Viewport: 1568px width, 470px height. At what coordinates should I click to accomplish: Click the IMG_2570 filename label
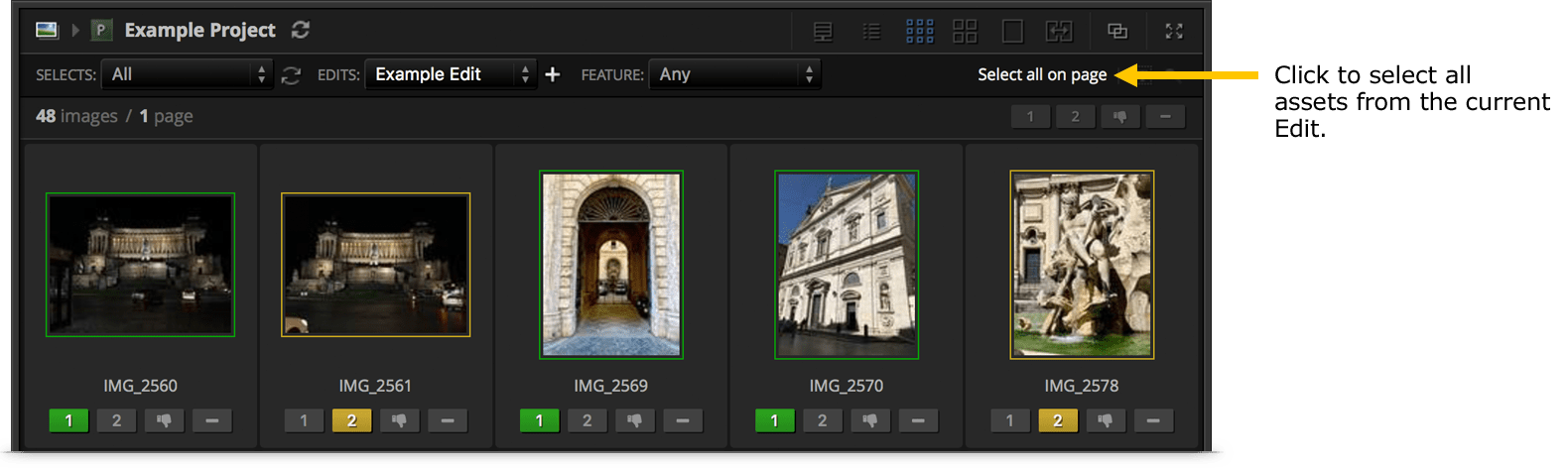click(847, 386)
